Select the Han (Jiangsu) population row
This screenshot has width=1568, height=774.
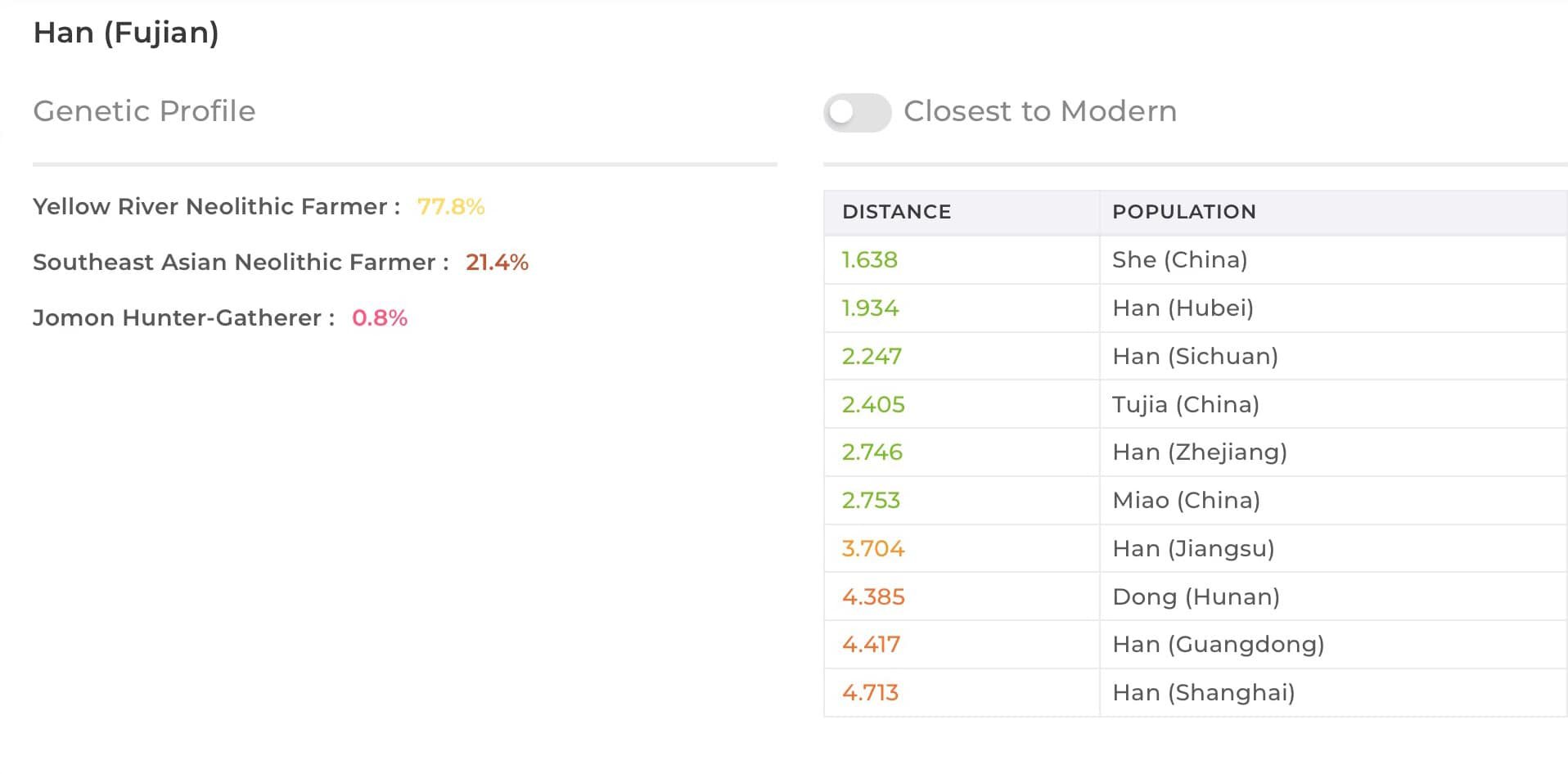tap(1195, 549)
